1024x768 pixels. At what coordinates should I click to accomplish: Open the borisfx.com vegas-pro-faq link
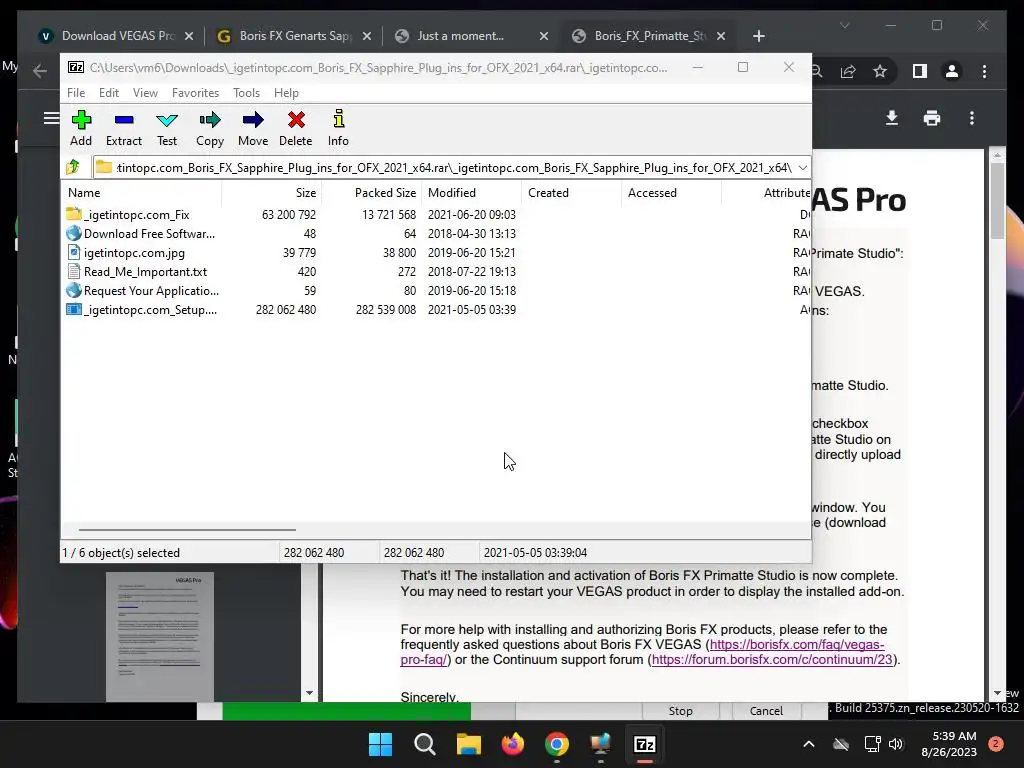pyautogui.click(x=642, y=652)
